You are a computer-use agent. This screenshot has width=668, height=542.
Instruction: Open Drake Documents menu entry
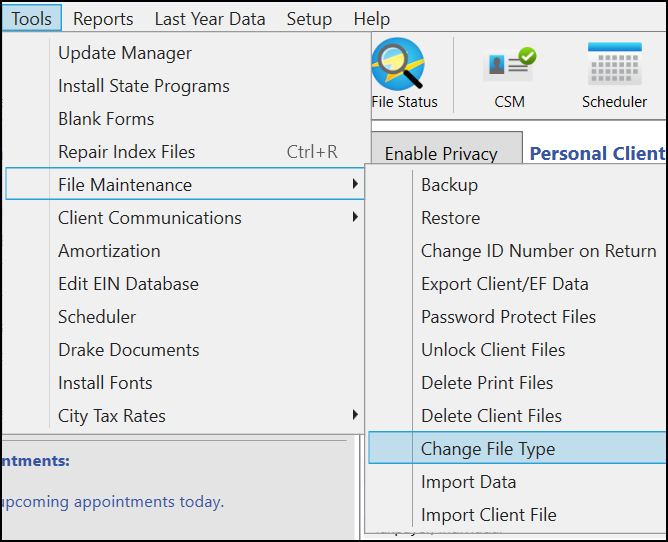[x=185, y=350]
